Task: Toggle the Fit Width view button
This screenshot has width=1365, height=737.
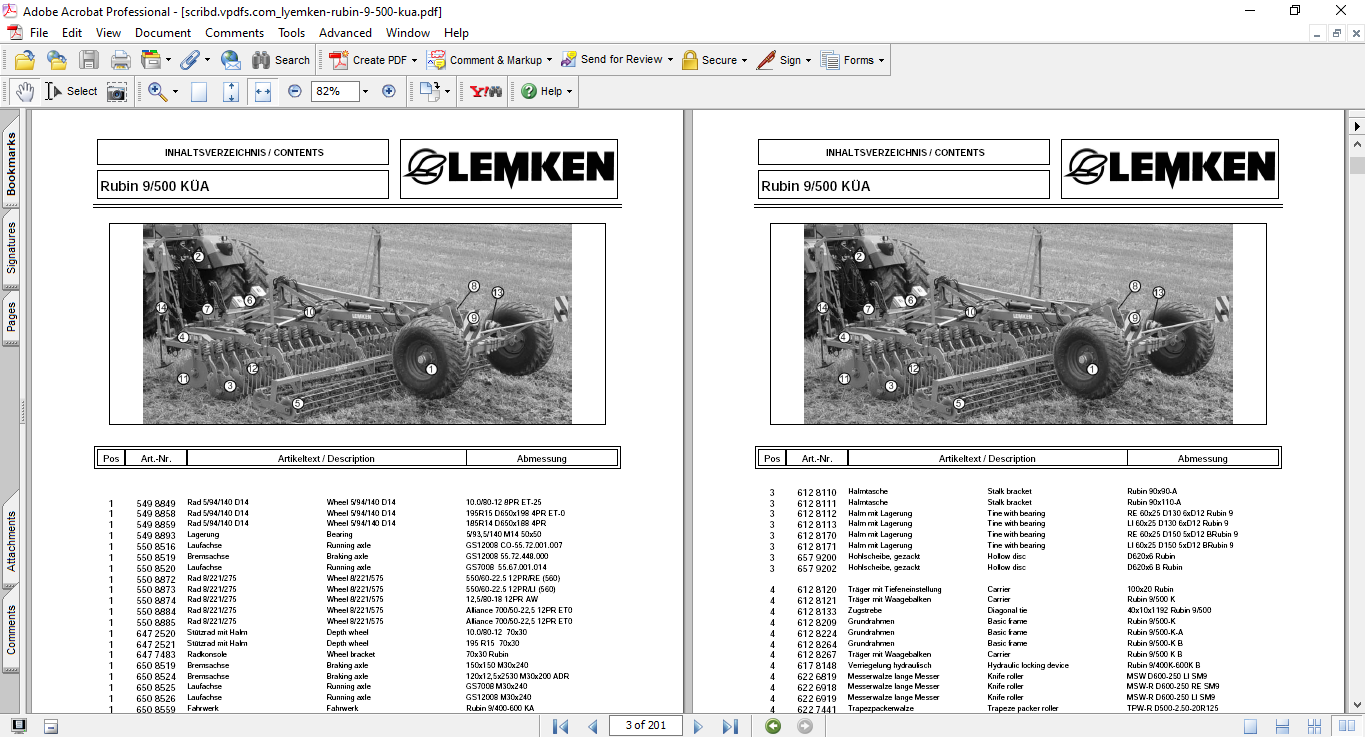Action: click(263, 91)
